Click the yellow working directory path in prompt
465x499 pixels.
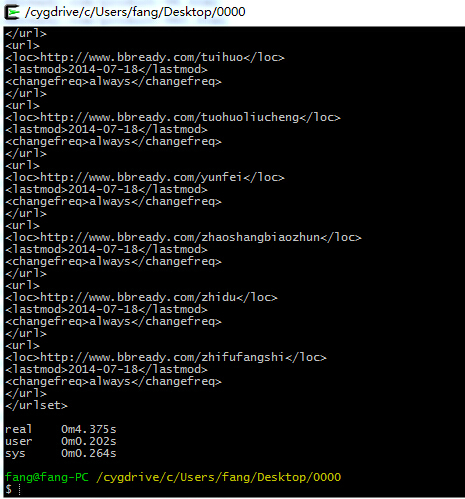(219, 477)
